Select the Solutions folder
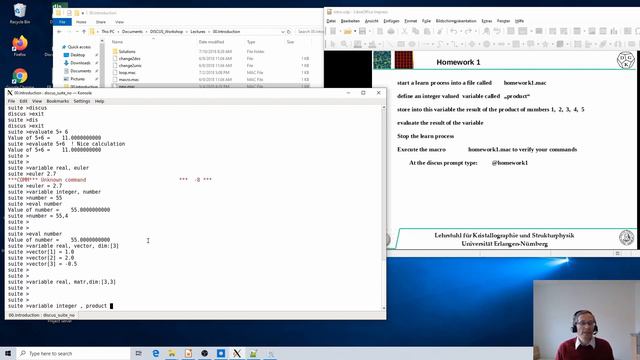Screen dimensions: 640x360 [127, 52]
